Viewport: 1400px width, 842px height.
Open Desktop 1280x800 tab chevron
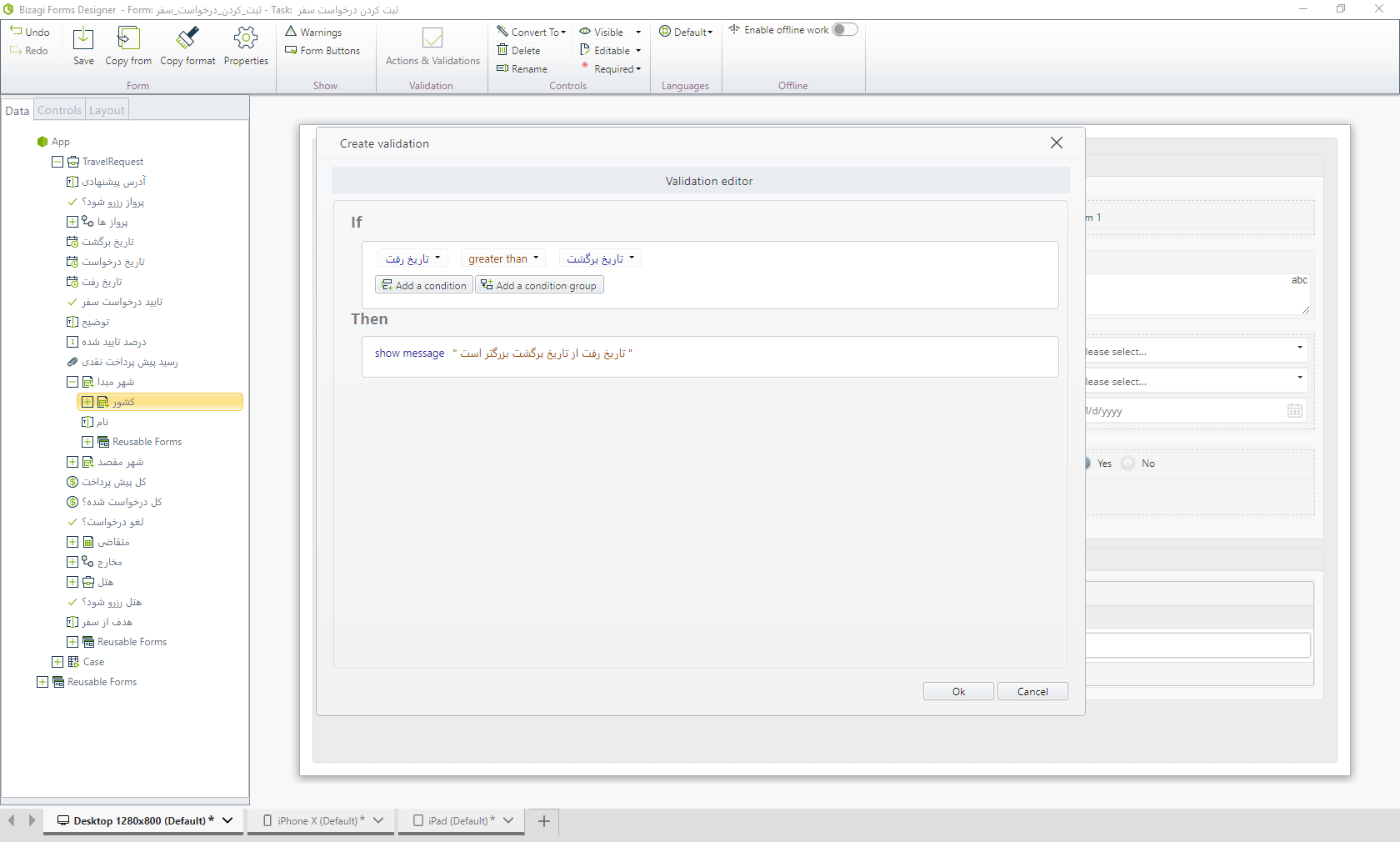[x=227, y=820]
